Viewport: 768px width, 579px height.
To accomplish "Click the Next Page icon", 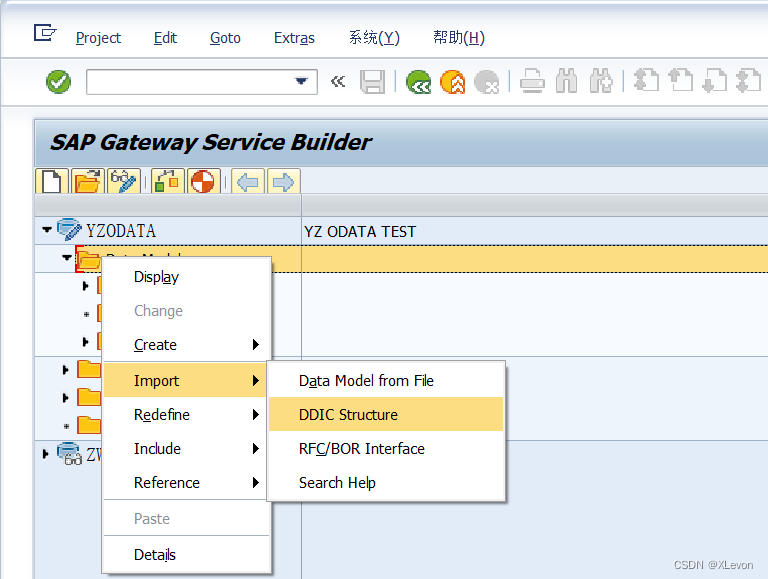I will (714, 80).
